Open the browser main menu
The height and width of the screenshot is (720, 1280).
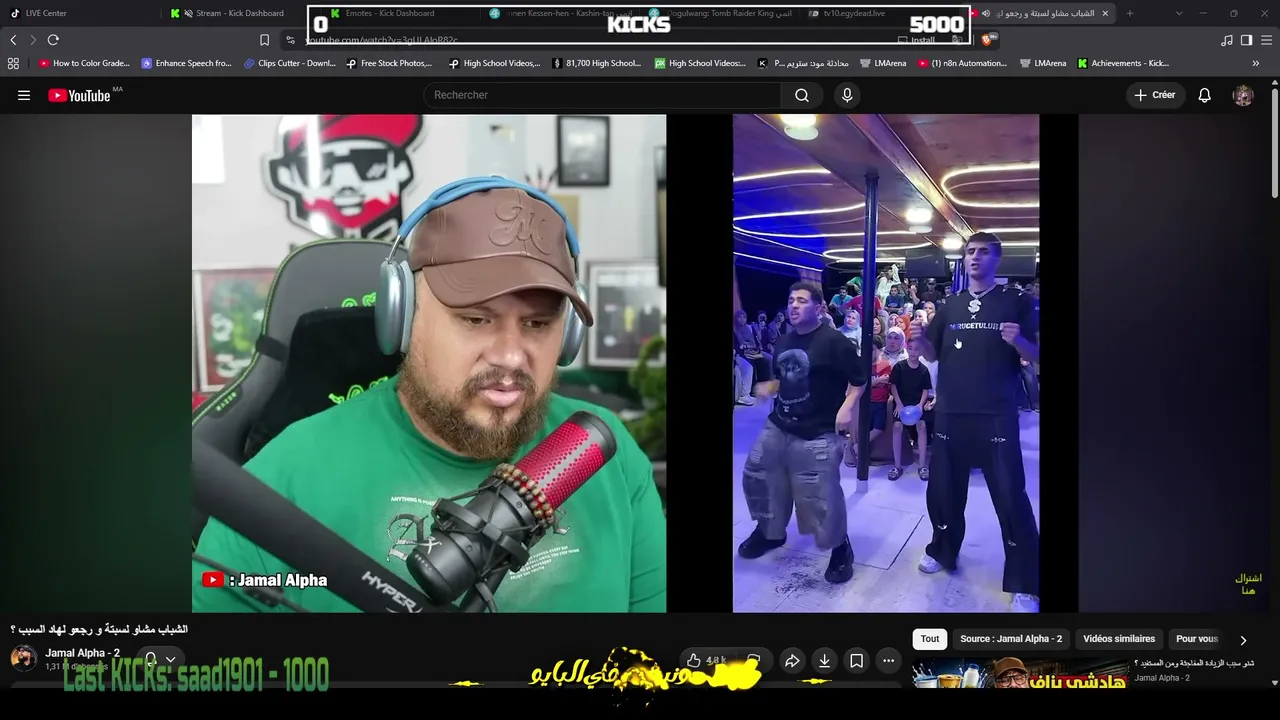1267,40
